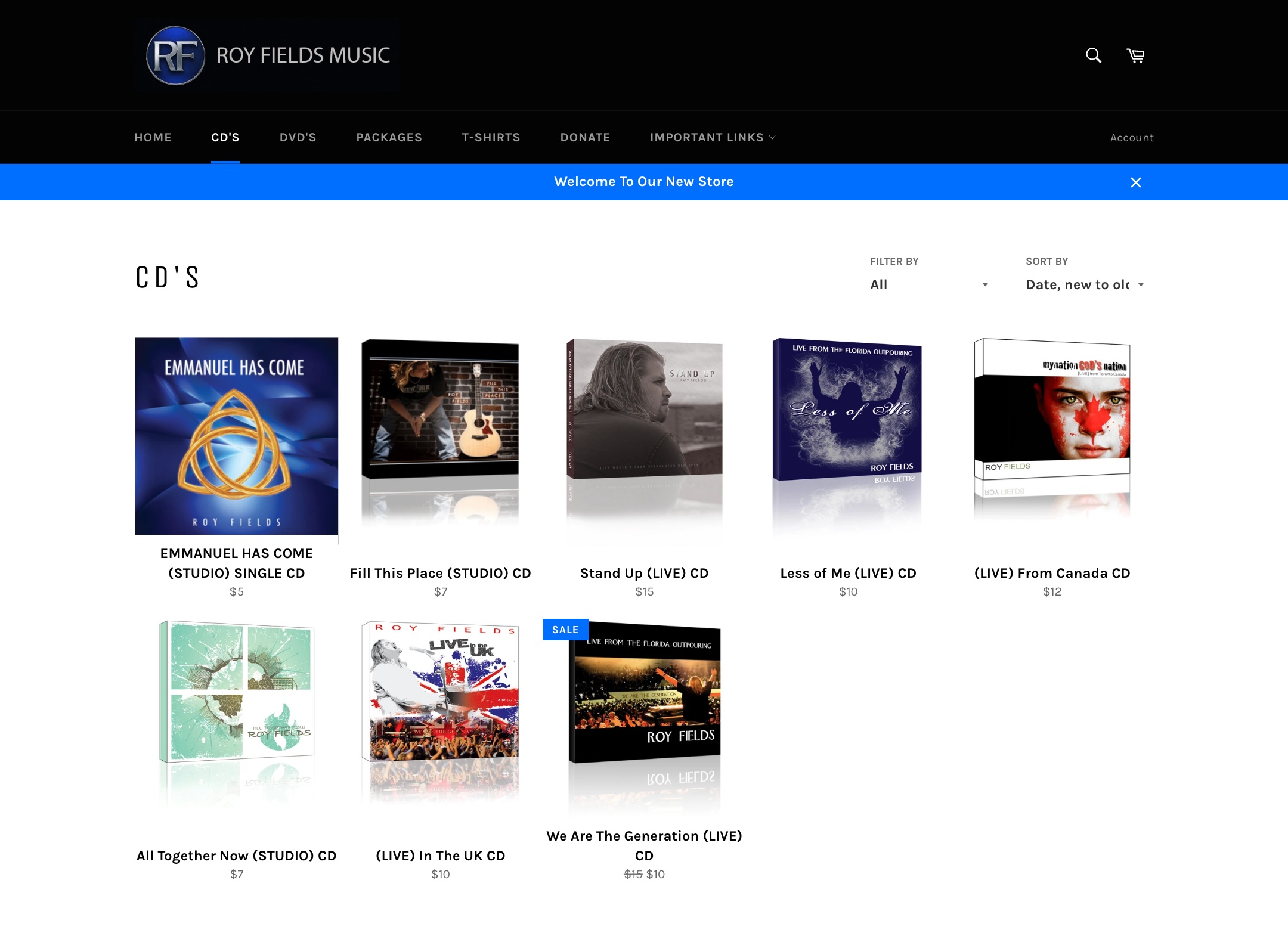Screen dimensions: 1288x939
Task: Click the $10 price under In The UK
Action: click(x=440, y=875)
